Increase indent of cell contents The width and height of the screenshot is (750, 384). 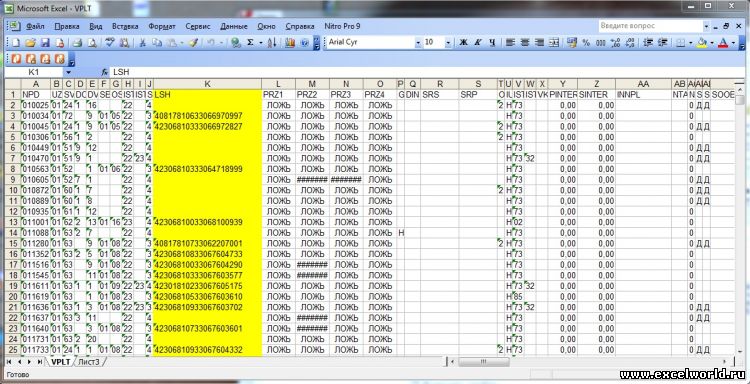(663, 43)
